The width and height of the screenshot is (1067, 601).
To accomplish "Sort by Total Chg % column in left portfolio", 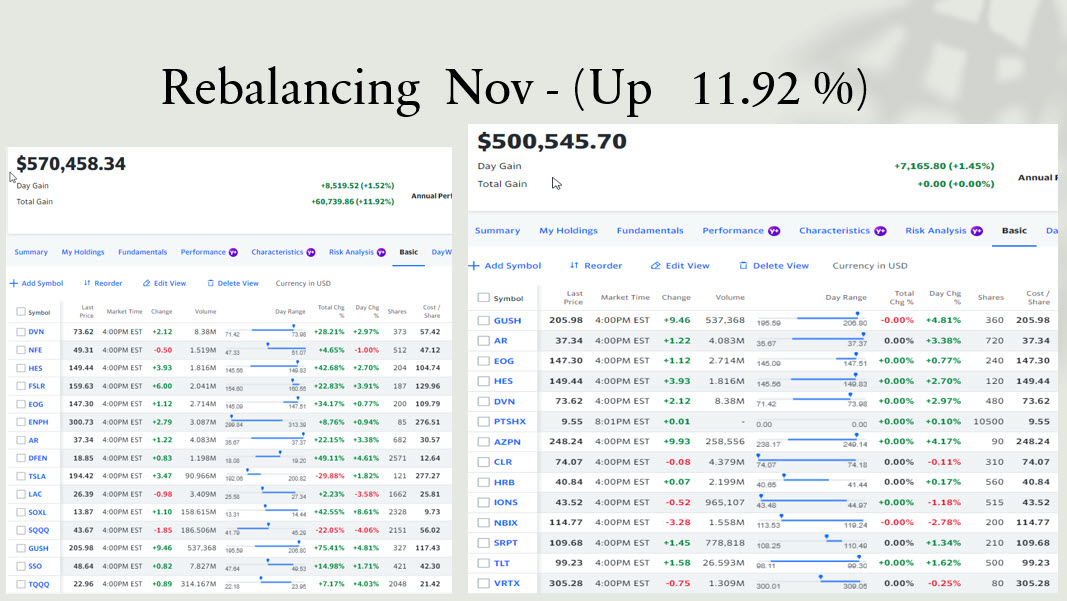I will pos(331,311).
